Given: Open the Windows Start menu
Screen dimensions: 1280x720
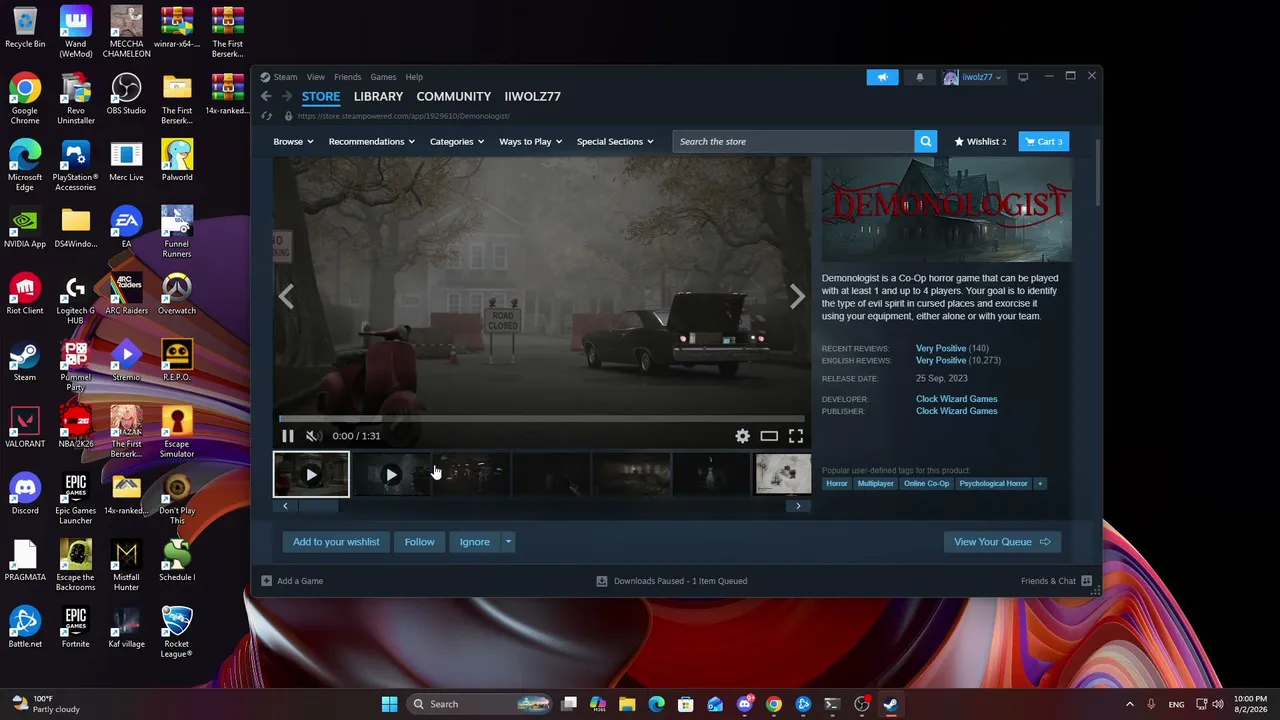Looking at the screenshot, I should click(x=389, y=704).
